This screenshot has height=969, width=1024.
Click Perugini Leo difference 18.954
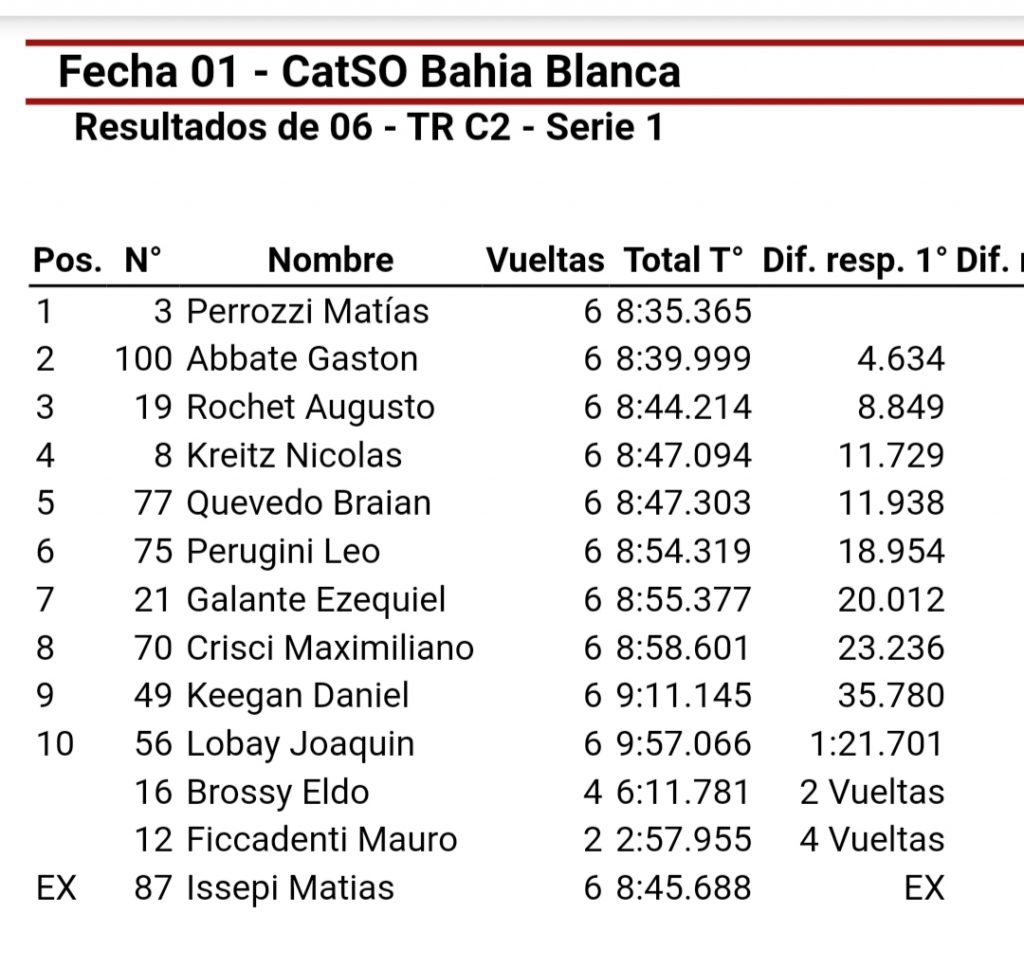click(891, 552)
